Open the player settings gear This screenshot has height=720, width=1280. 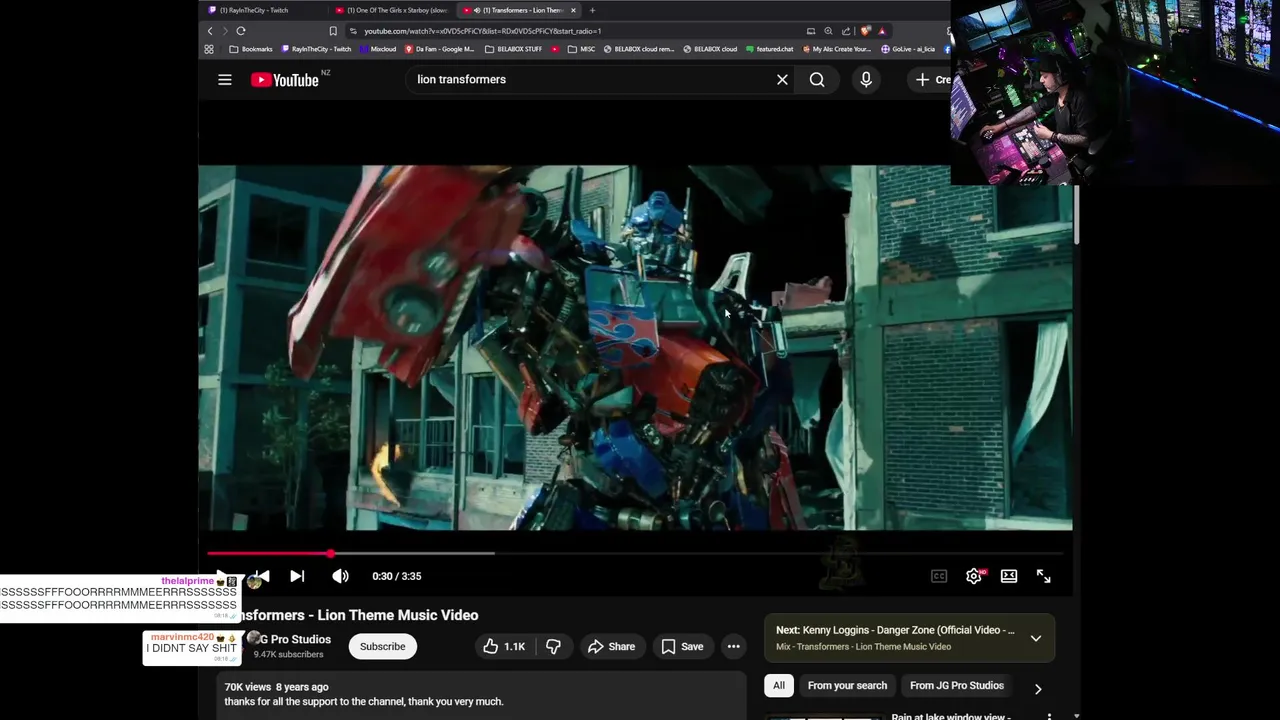[x=974, y=576]
